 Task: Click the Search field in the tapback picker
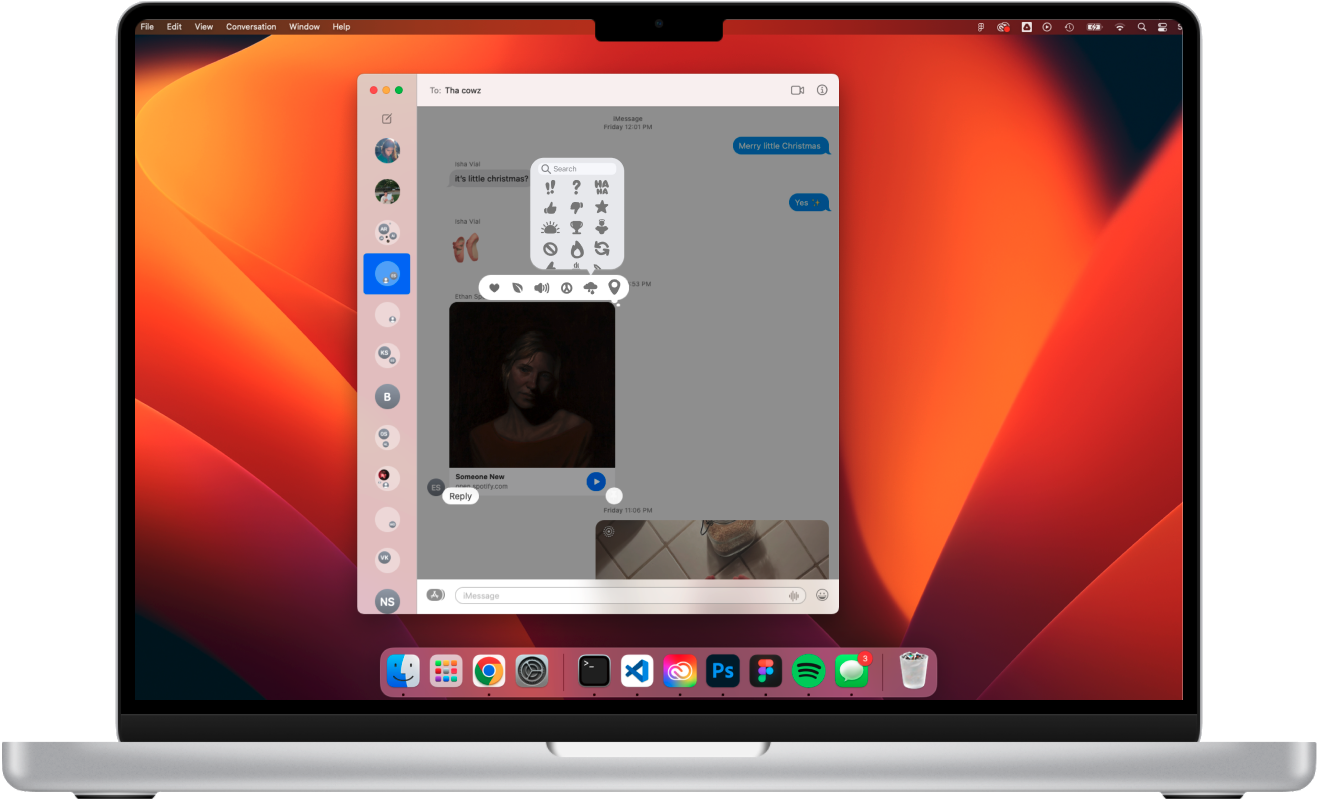point(576,168)
